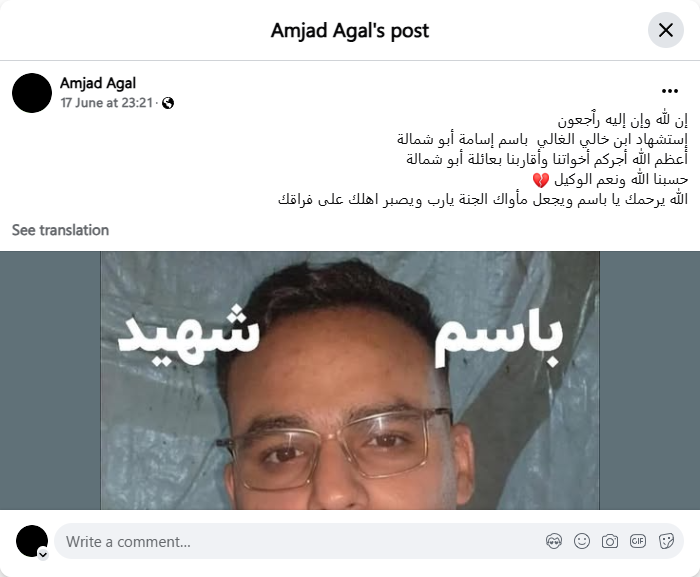Open Amjad Agal's profile name link
This screenshot has height=577, width=700.
tap(98, 83)
